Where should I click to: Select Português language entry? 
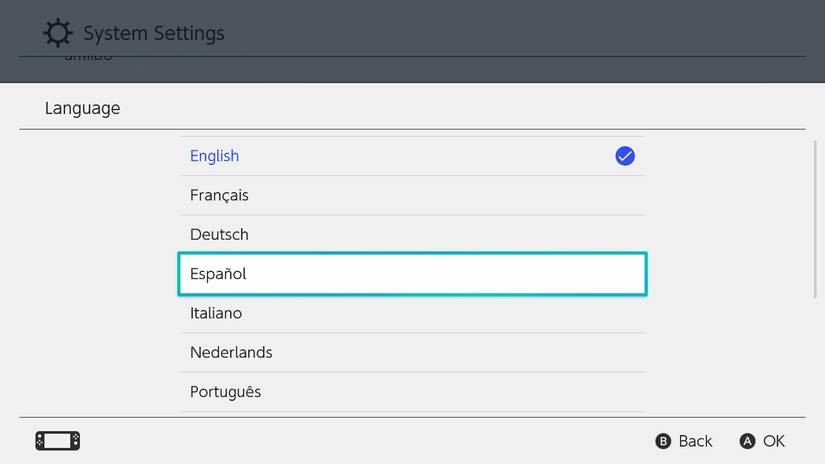(225, 392)
